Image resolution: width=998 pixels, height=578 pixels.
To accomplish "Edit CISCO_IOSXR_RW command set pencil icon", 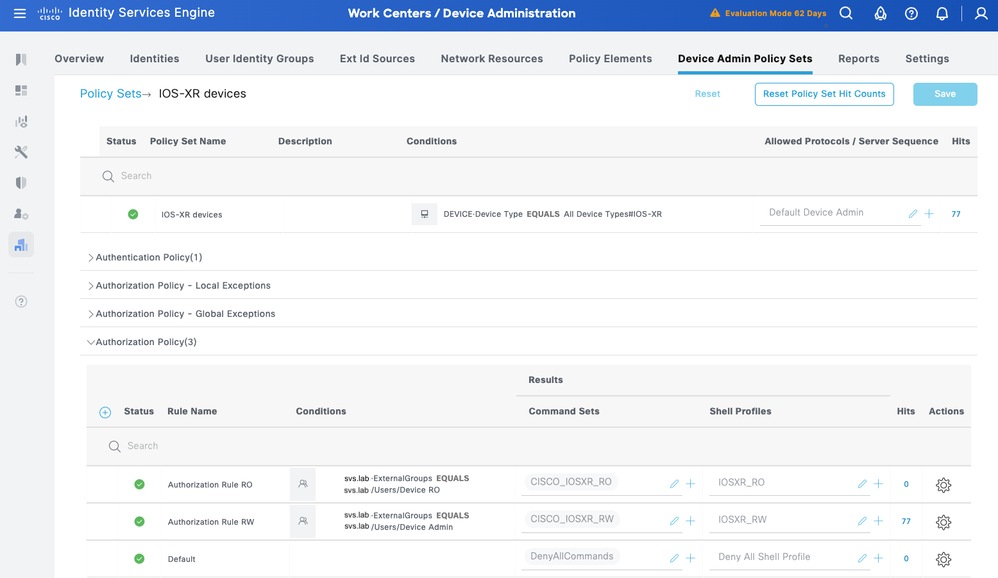I will point(674,521).
